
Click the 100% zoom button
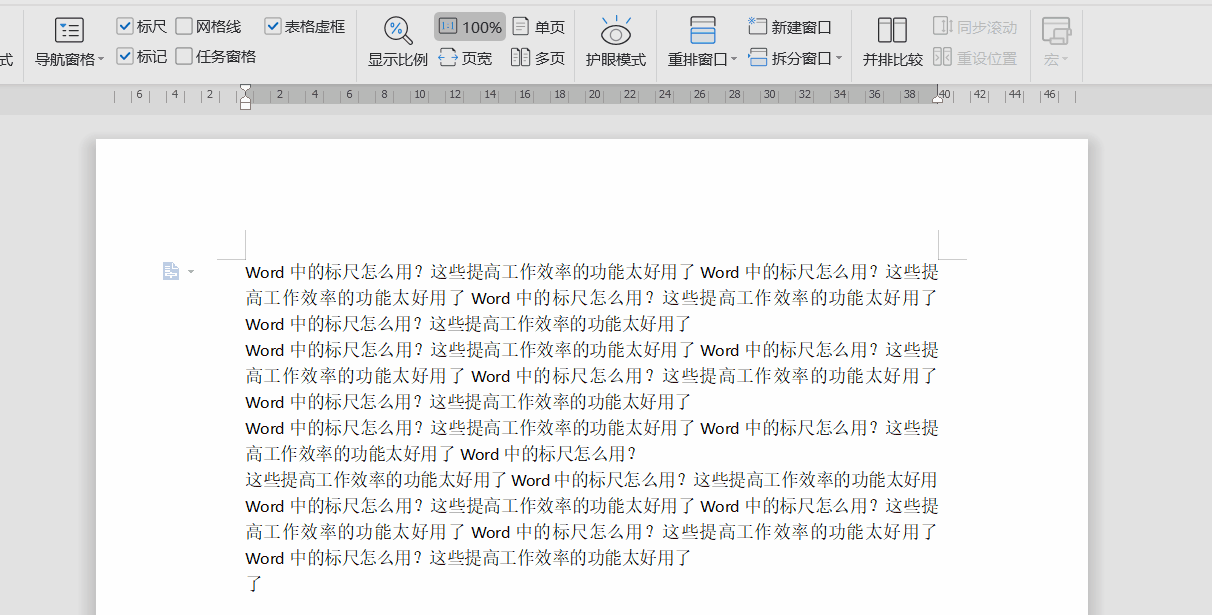470,26
